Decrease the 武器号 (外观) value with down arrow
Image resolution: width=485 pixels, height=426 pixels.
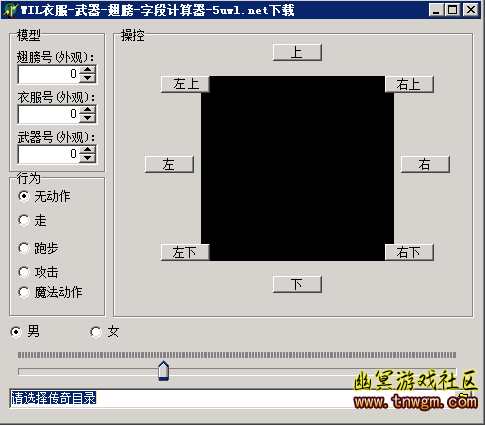pos(88,158)
